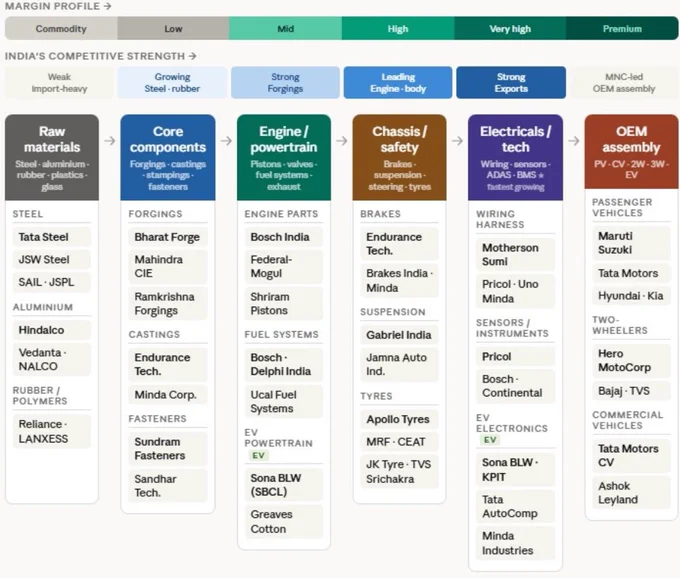Open the Core components column header
Screen dimensions: 680x578
168,157
